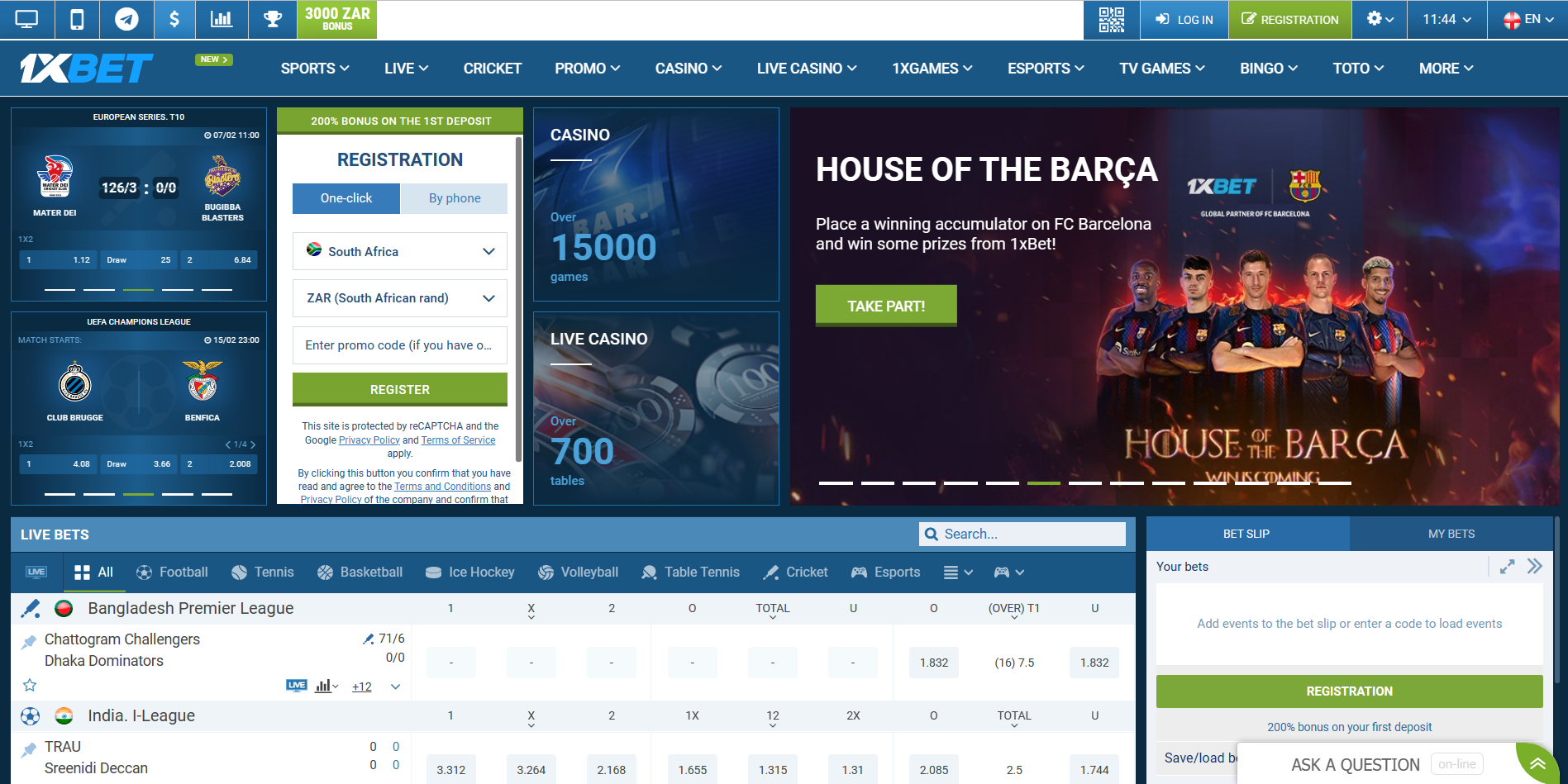Image resolution: width=1568 pixels, height=784 pixels.
Task: Open the statistics bar chart icon
Action: tap(222, 19)
